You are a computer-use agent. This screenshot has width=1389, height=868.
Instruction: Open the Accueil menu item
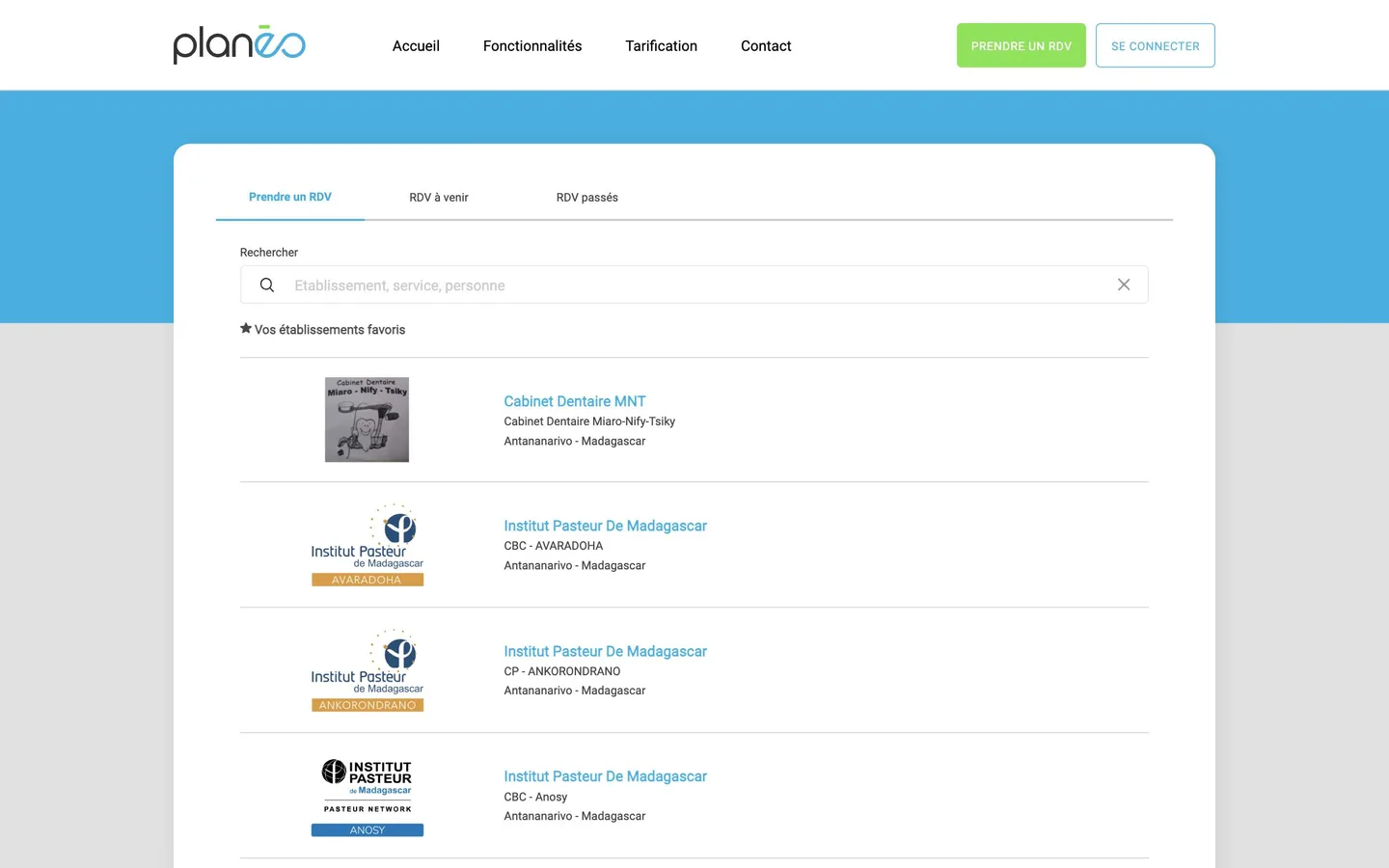click(416, 46)
